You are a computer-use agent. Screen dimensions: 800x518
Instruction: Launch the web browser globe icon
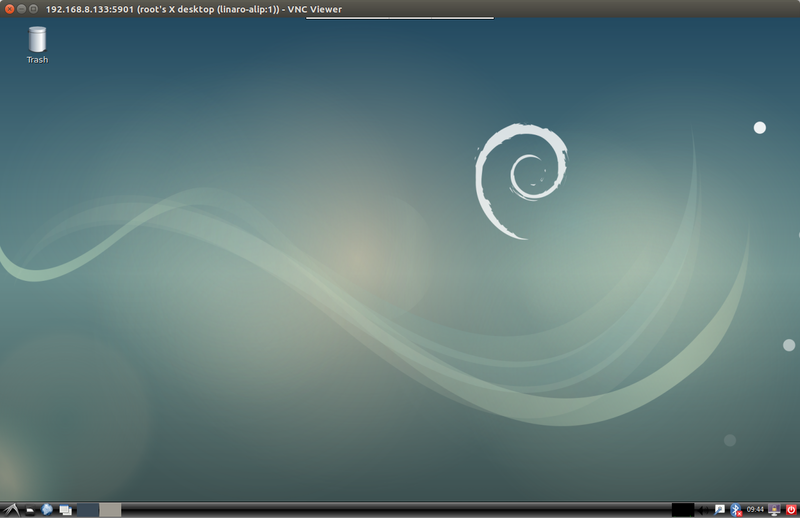47,510
